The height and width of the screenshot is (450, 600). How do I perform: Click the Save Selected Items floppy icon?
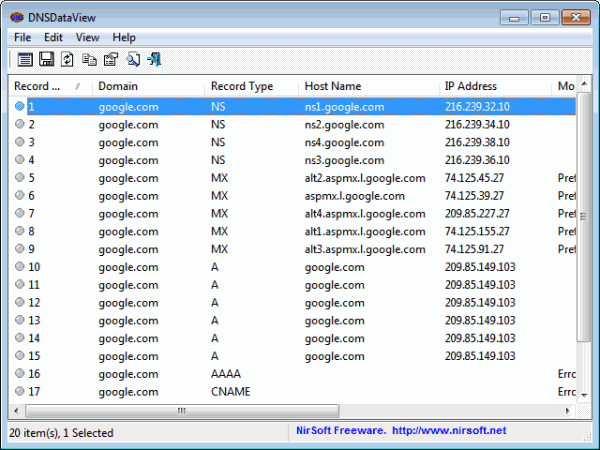46,60
